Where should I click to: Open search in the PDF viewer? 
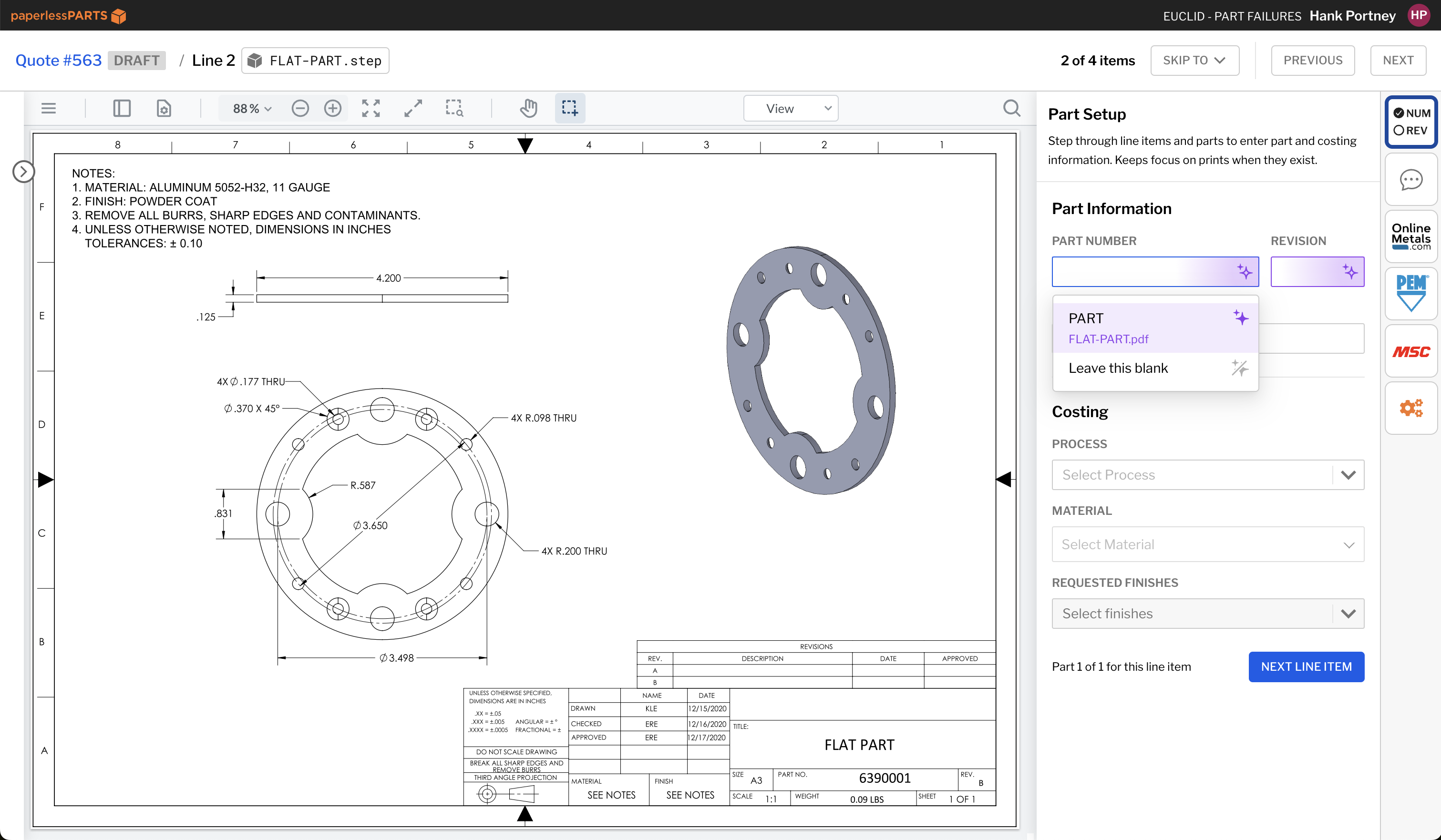click(x=1011, y=108)
